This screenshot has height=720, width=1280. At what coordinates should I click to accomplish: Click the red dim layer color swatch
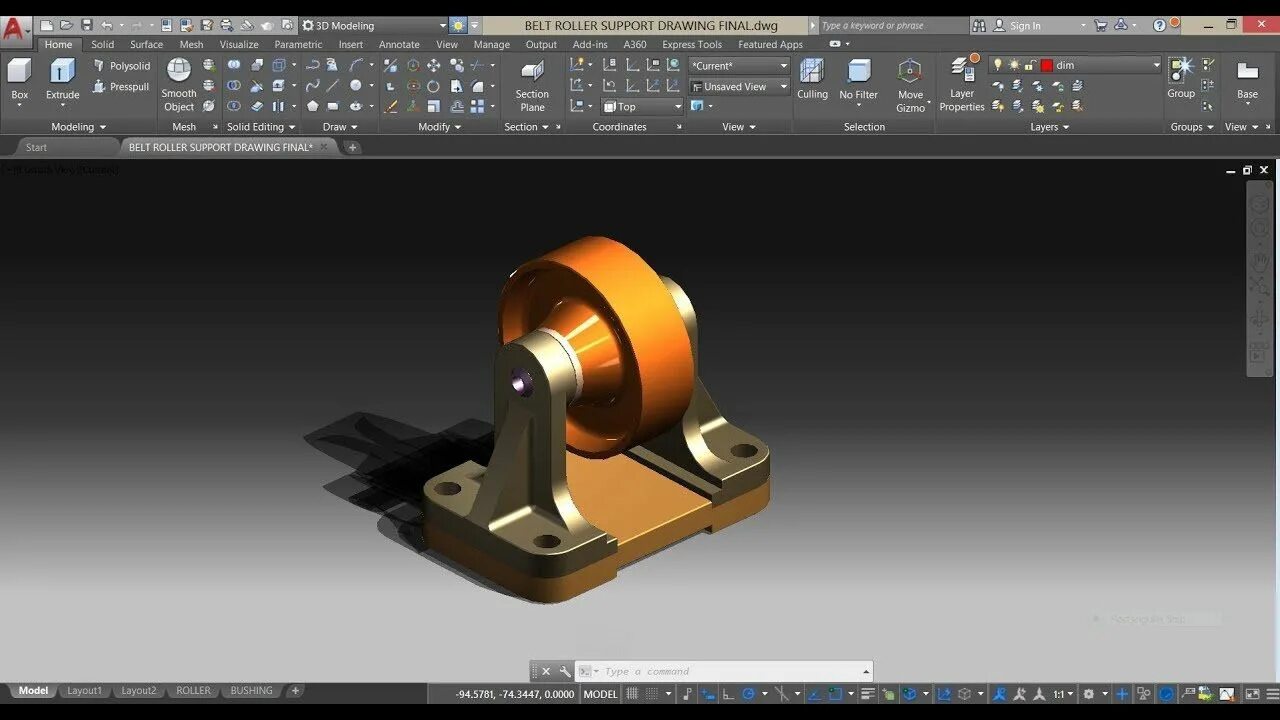click(1047, 65)
